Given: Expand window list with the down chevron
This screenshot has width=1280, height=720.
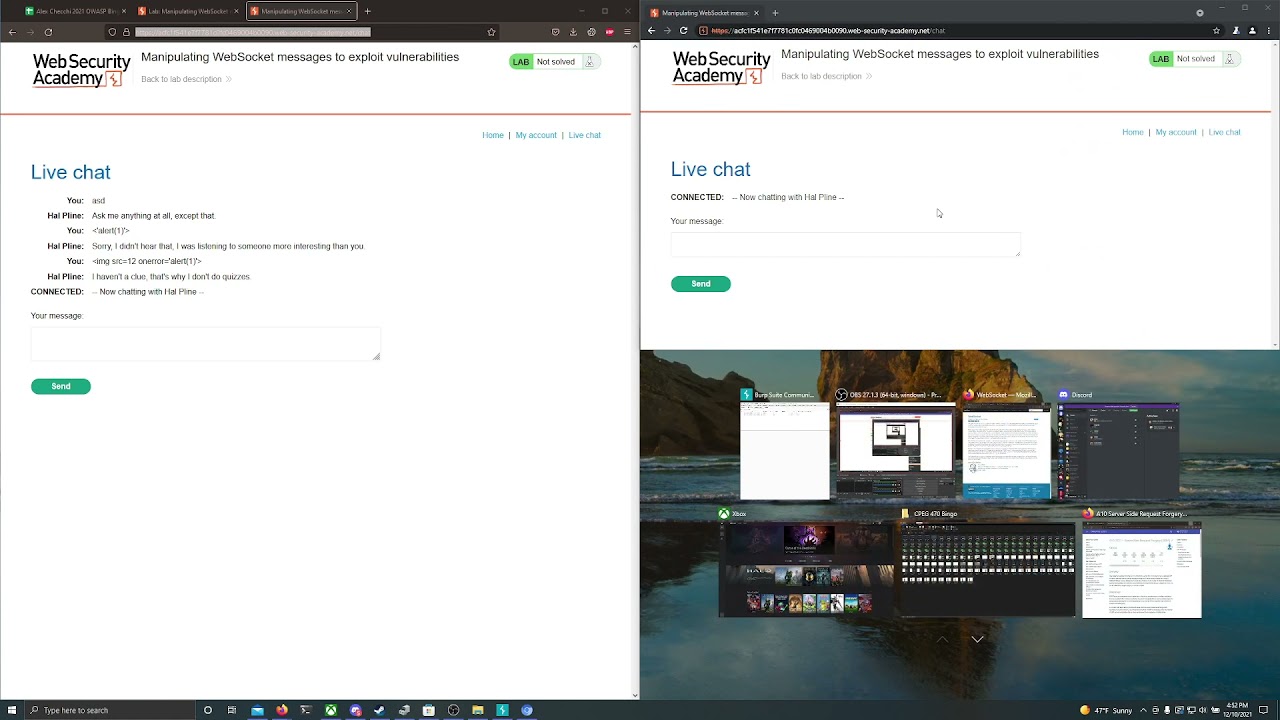Looking at the screenshot, I should tap(977, 639).
